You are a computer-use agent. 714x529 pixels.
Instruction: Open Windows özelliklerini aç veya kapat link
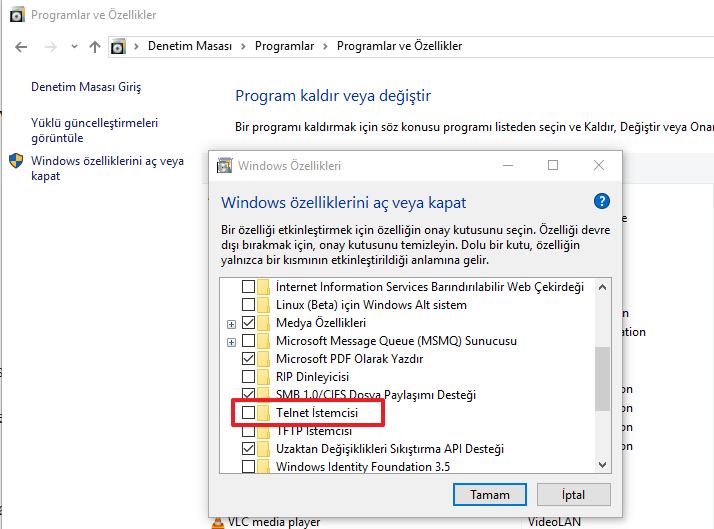click(x=107, y=168)
